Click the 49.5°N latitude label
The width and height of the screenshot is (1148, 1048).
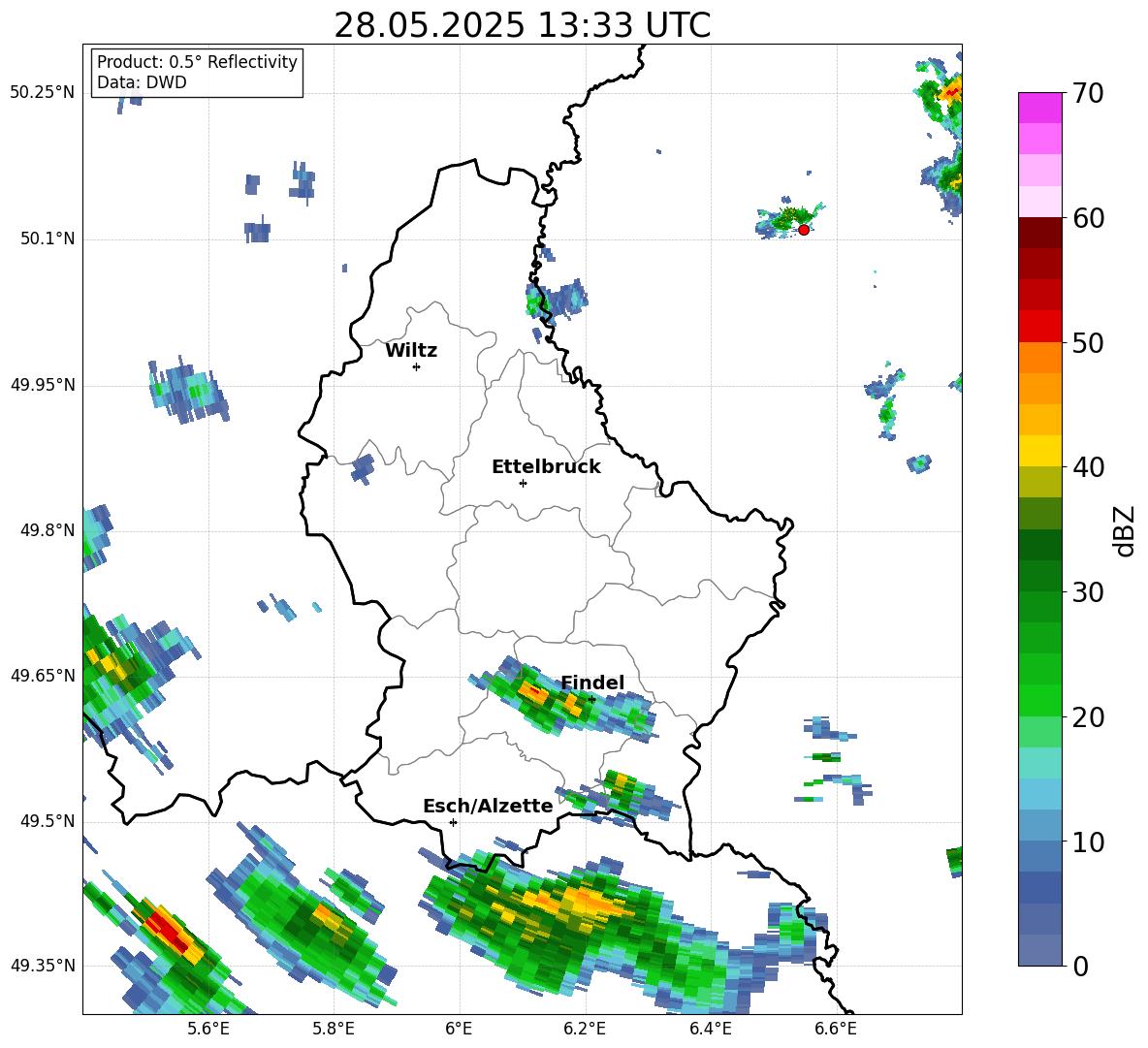pyautogui.click(x=47, y=821)
